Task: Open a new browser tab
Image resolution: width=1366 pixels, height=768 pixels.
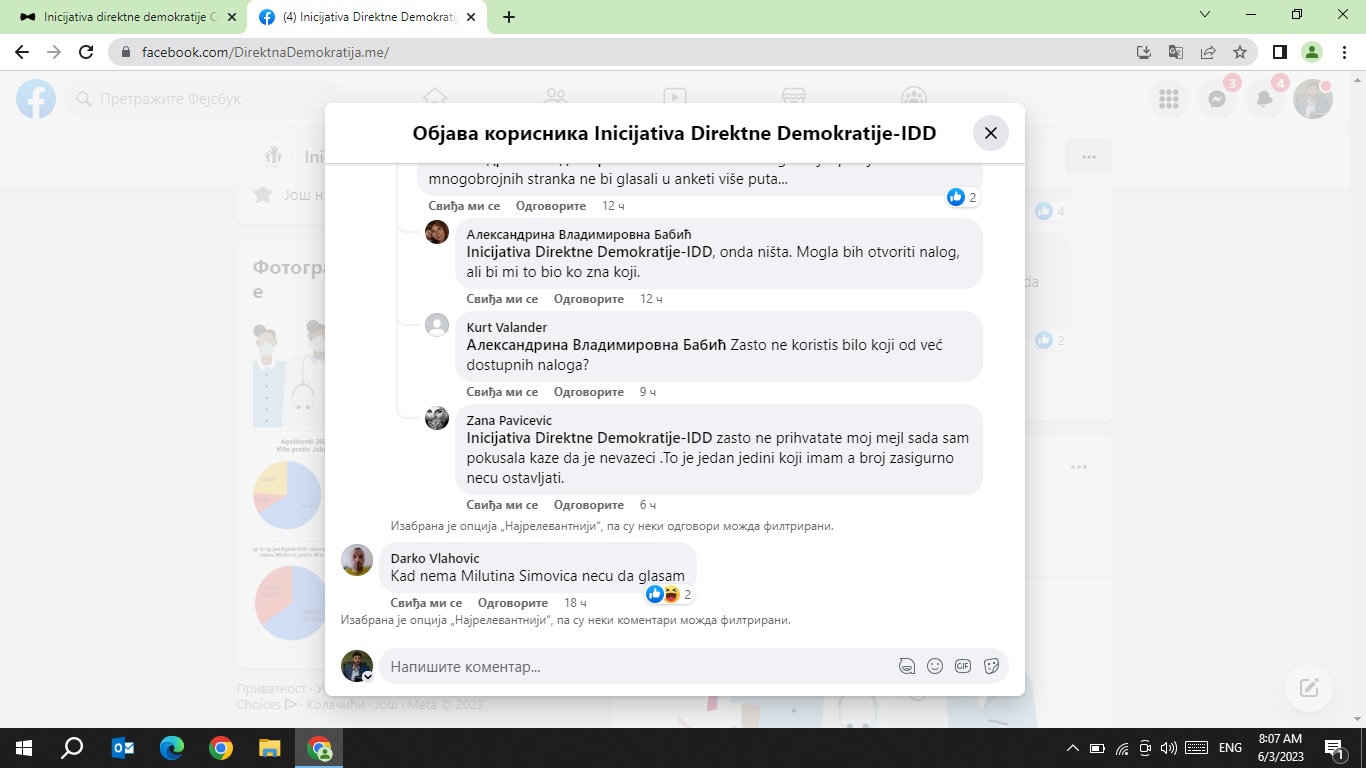Action: [x=509, y=17]
